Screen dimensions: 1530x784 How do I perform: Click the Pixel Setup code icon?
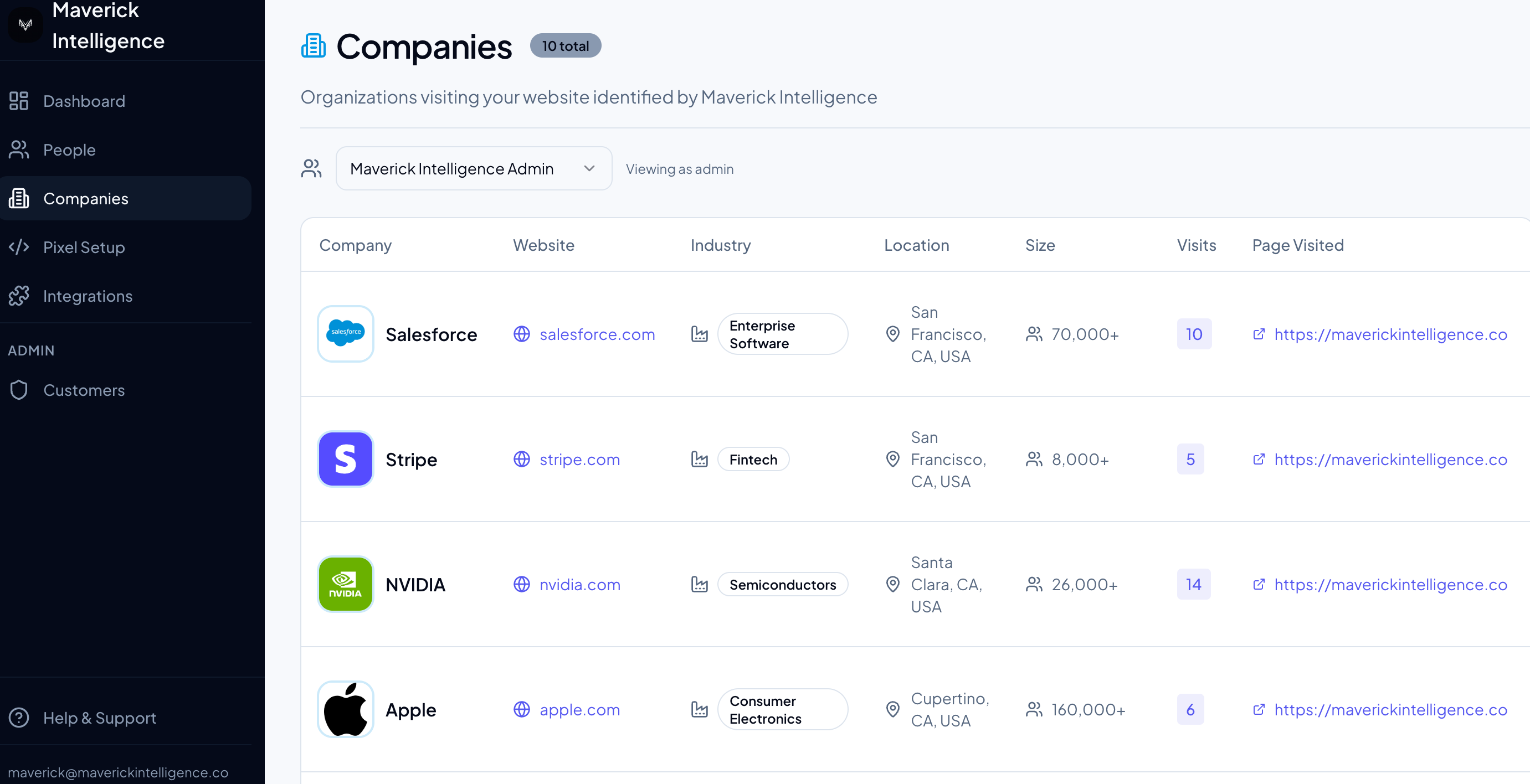[x=19, y=247]
